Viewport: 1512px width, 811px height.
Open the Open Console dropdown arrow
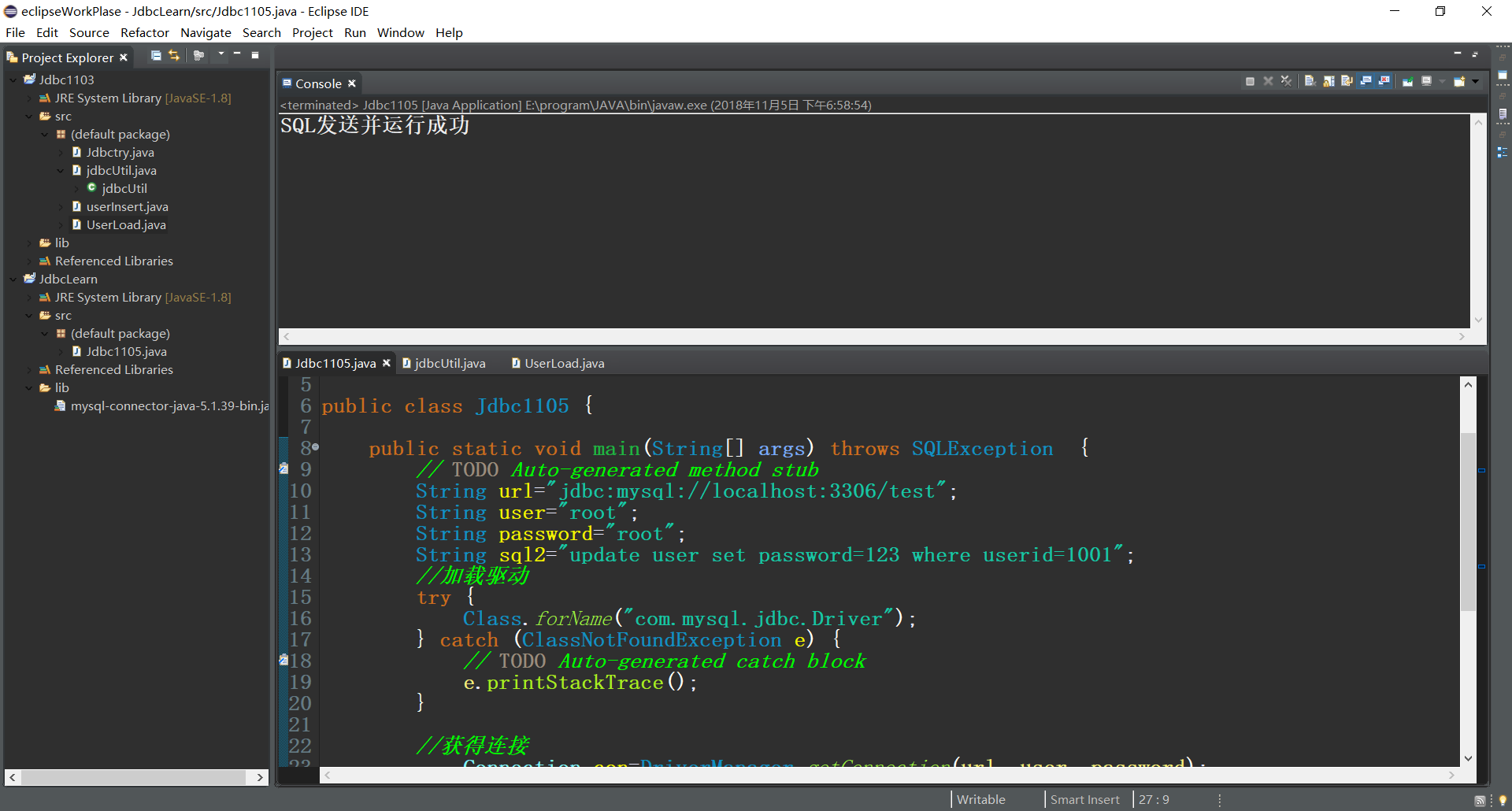point(1475,82)
